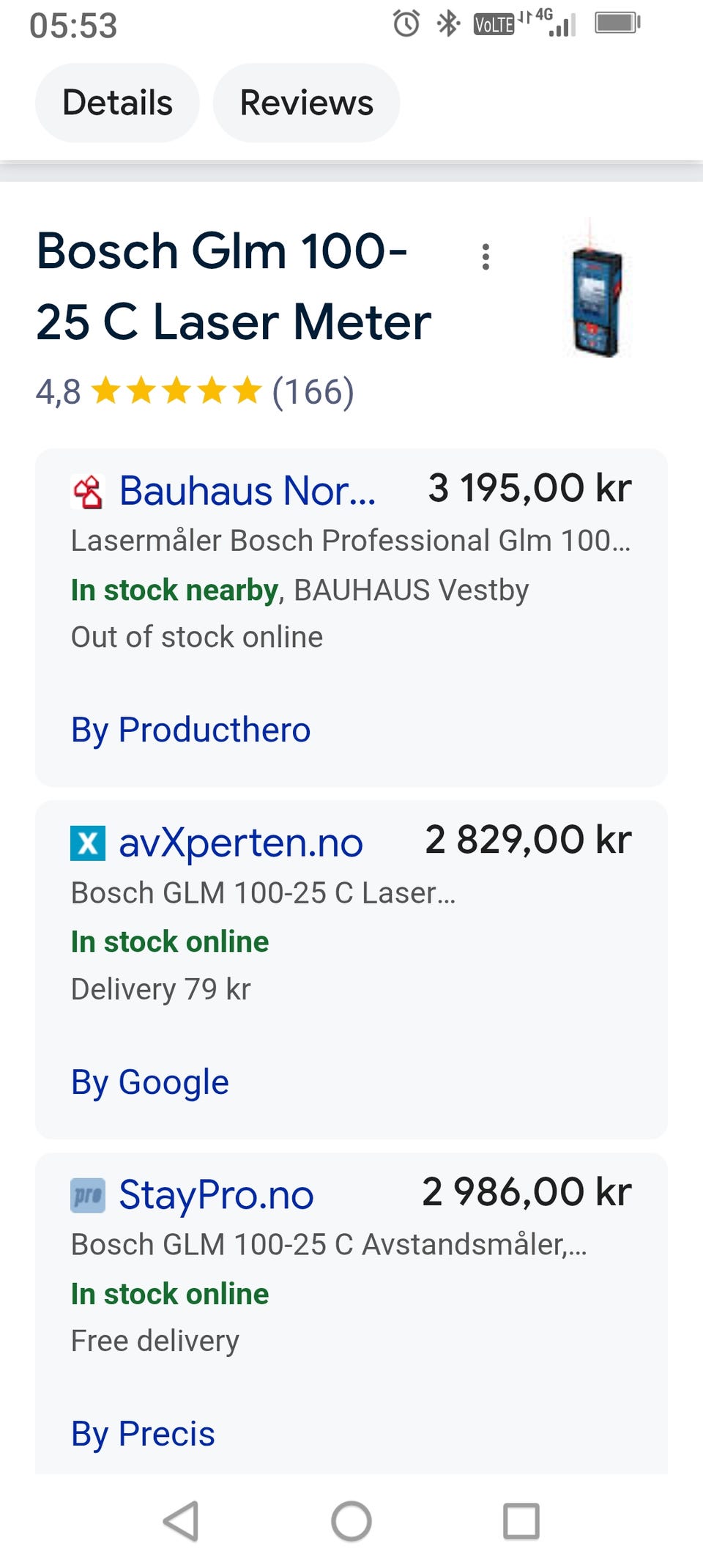Open the avXperten.no store link
This screenshot has width=703, height=1568.
click(241, 843)
